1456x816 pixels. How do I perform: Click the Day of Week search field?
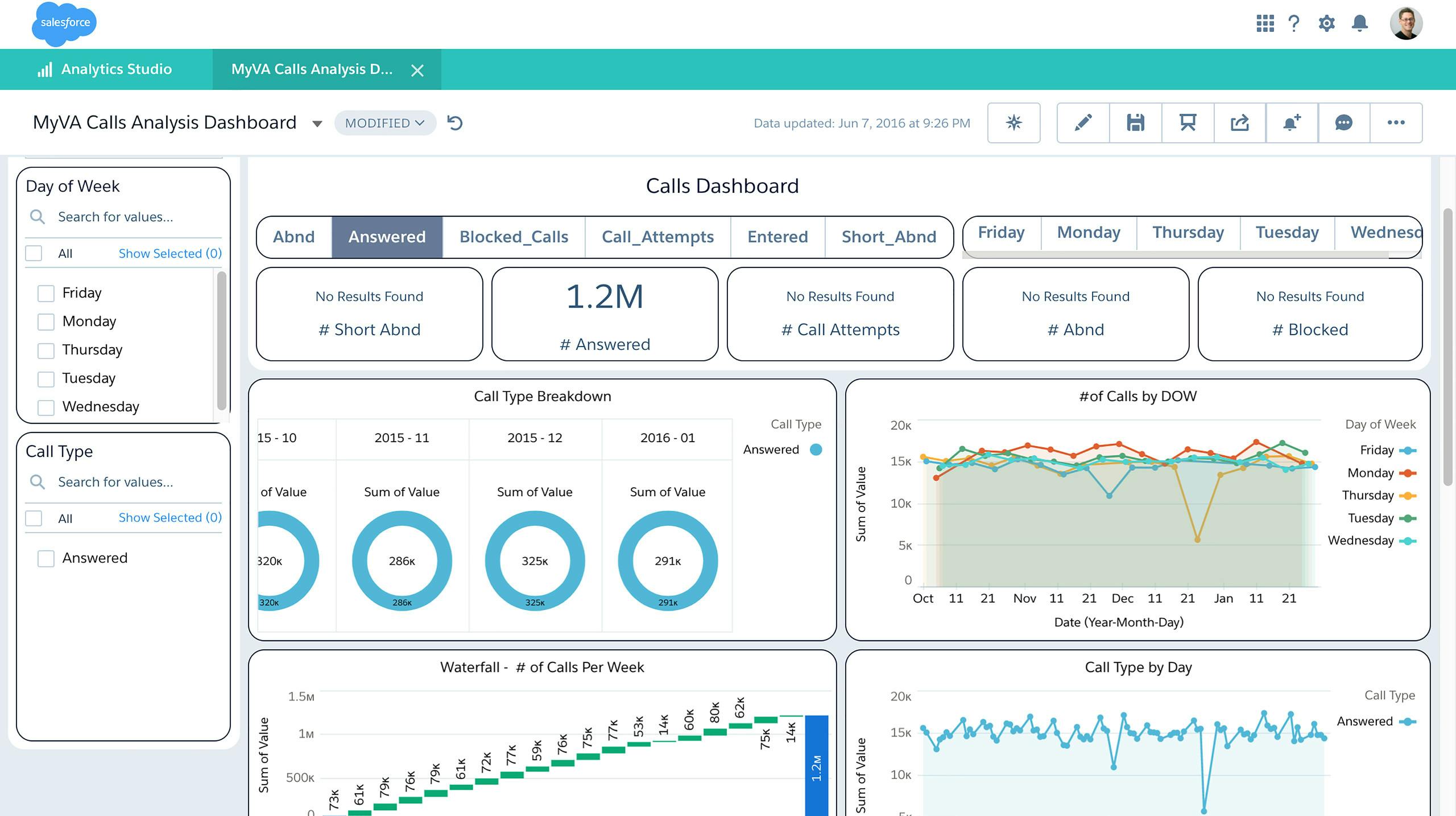point(123,217)
